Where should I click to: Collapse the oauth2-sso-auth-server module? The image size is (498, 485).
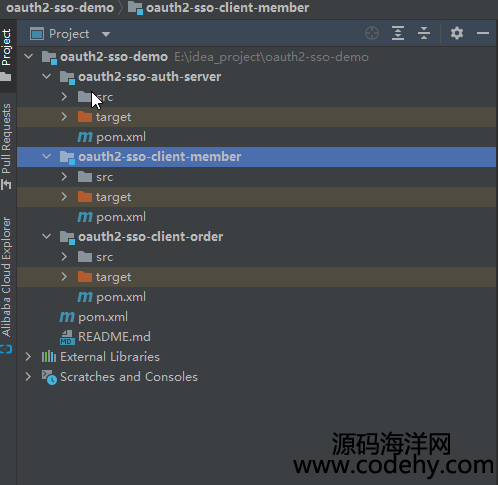pos(47,77)
